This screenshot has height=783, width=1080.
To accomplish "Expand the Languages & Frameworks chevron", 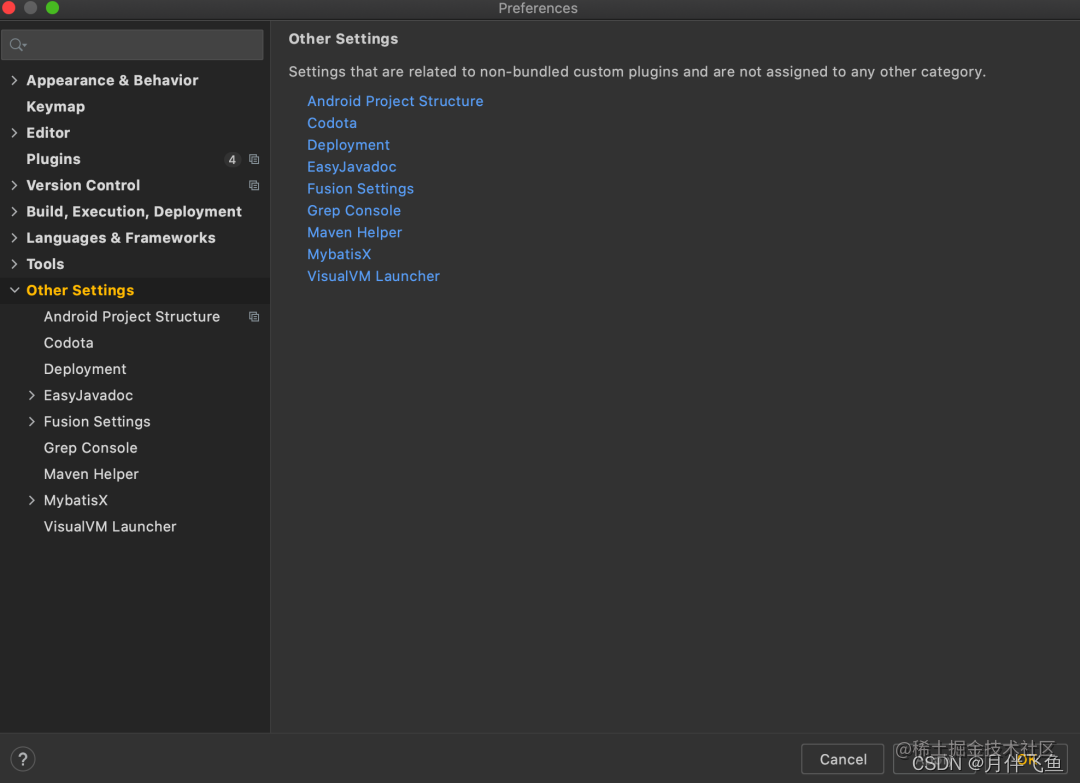I will [14, 238].
